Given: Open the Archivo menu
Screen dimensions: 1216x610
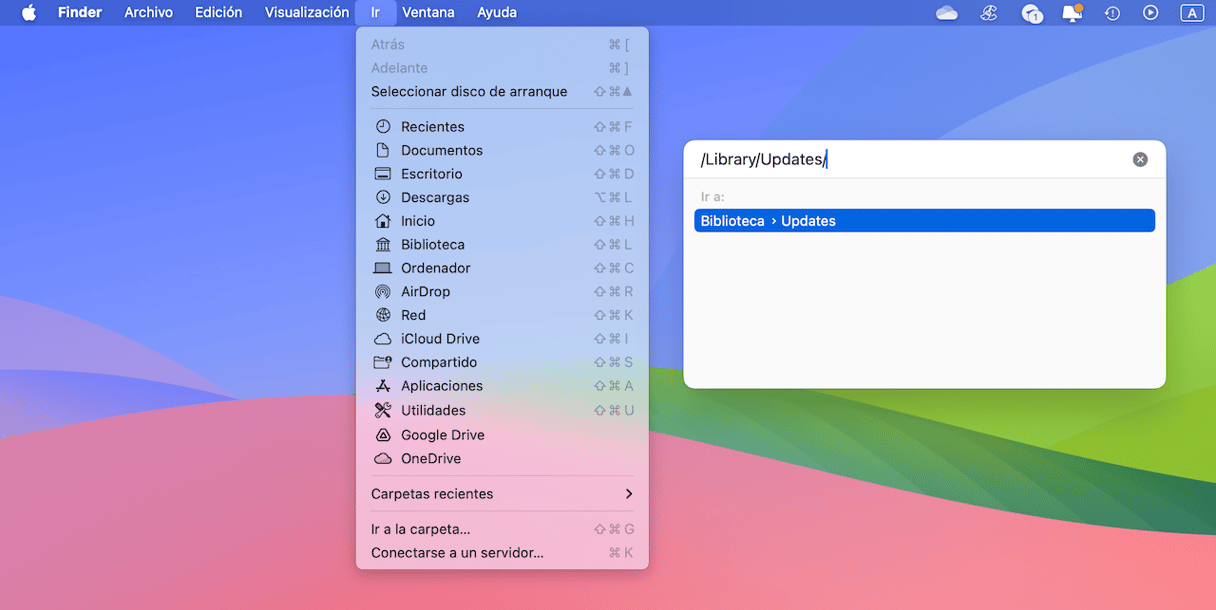Looking at the screenshot, I should [149, 13].
